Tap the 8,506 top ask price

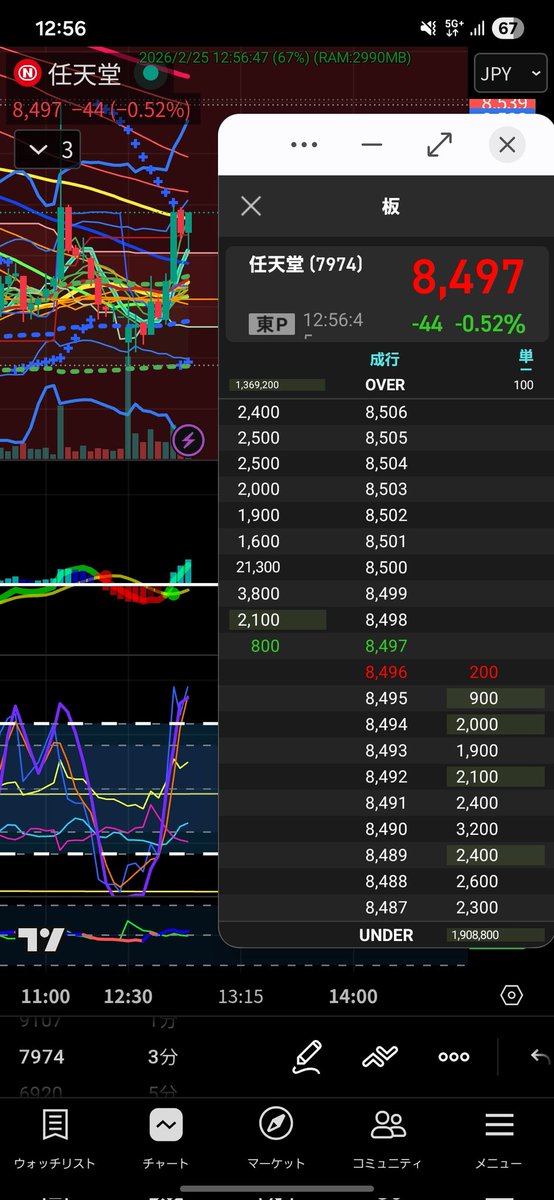(x=386, y=412)
